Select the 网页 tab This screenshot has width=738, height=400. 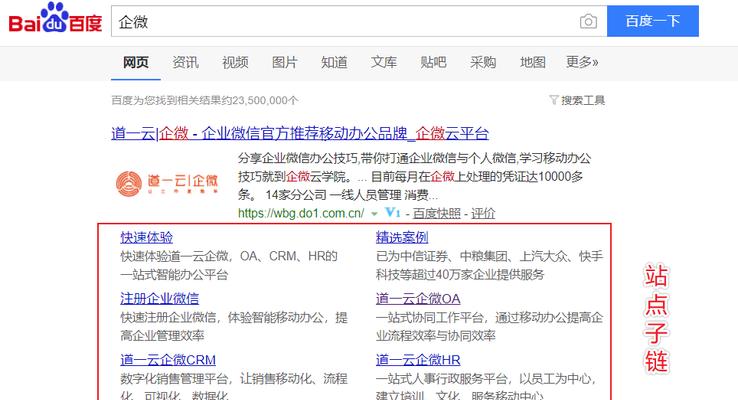(136, 62)
